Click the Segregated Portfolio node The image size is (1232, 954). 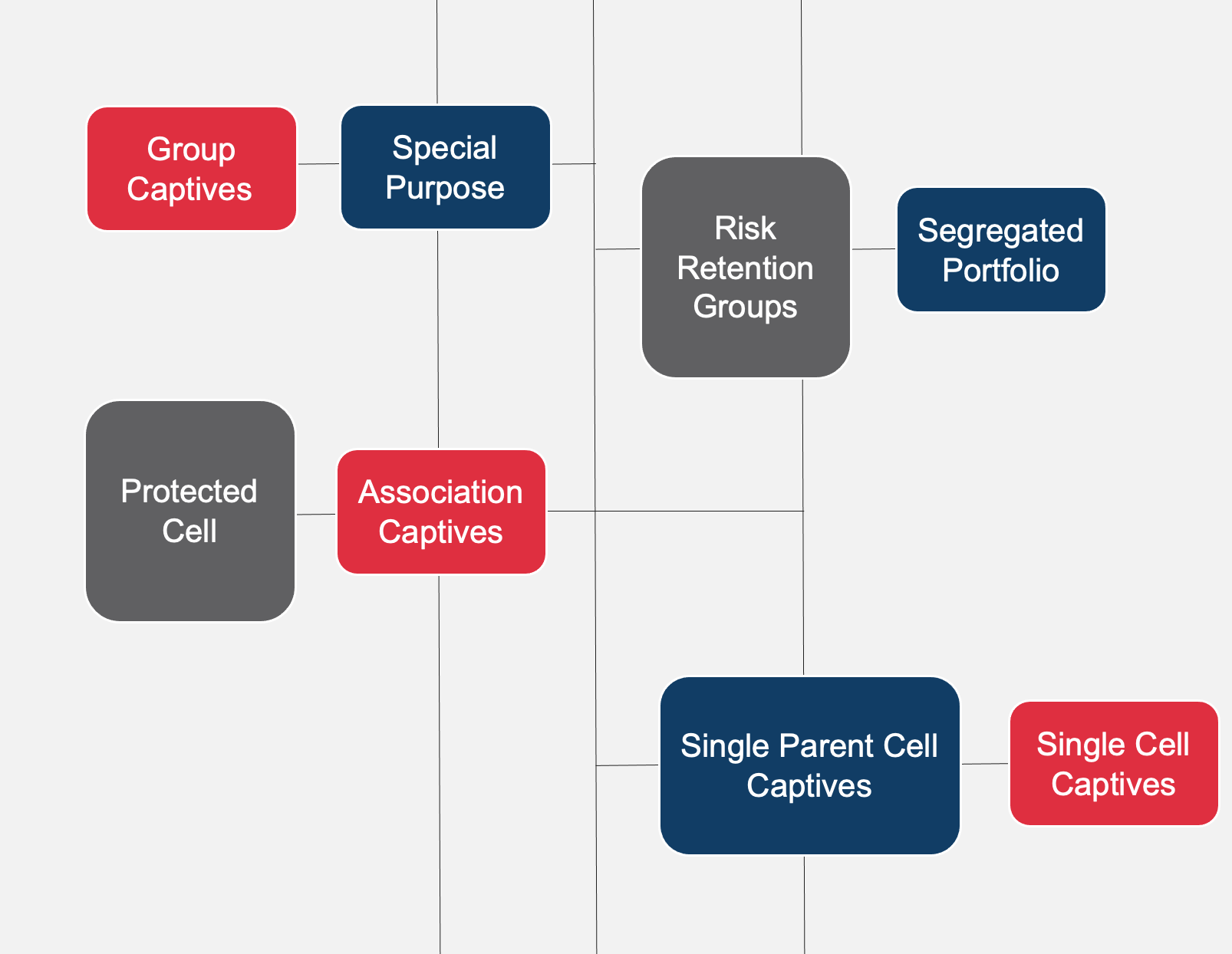(1001, 250)
